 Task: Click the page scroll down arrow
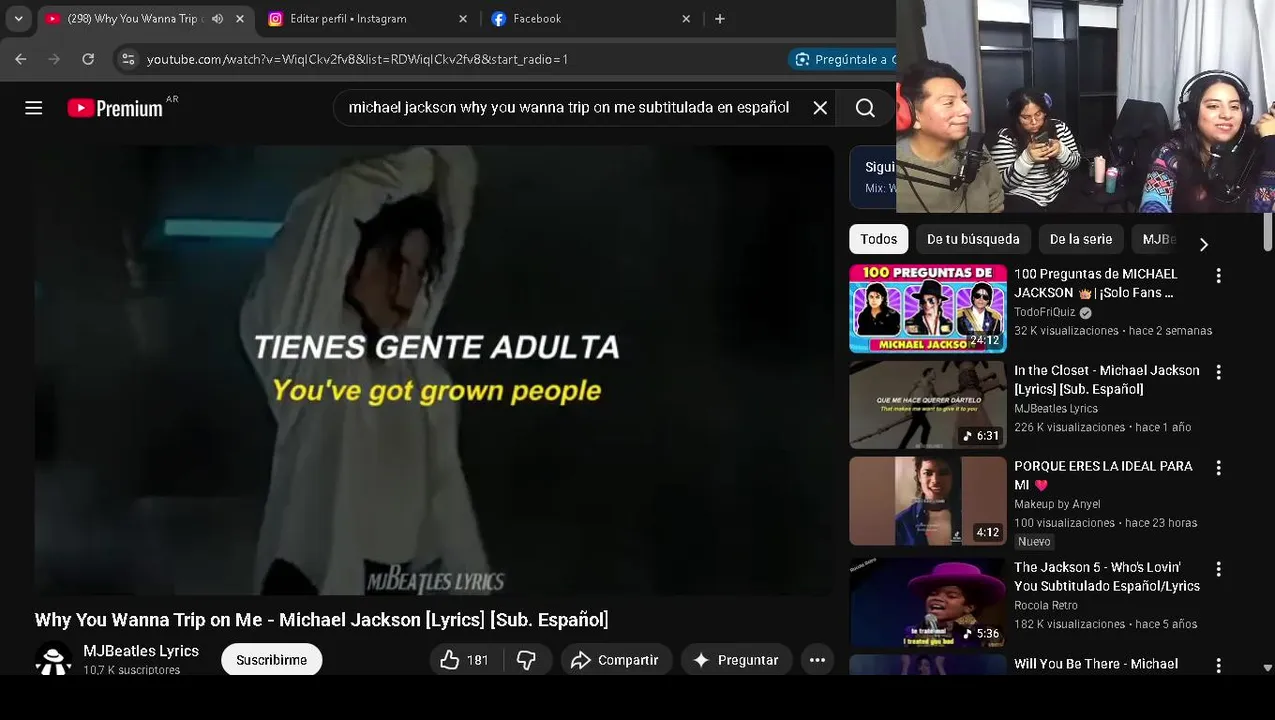click(1268, 667)
